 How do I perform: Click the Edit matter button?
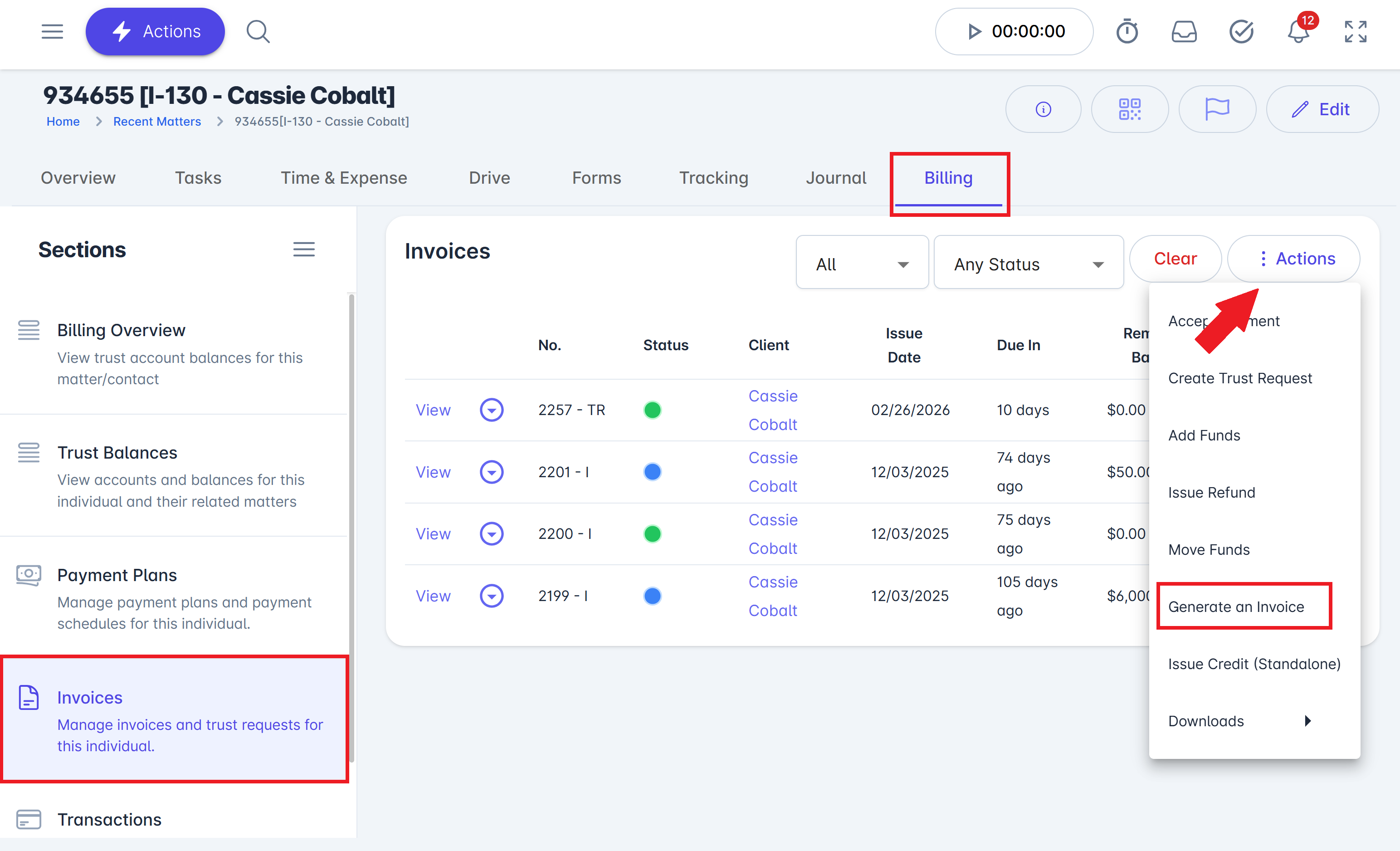pyautogui.click(x=1322, y=109)
